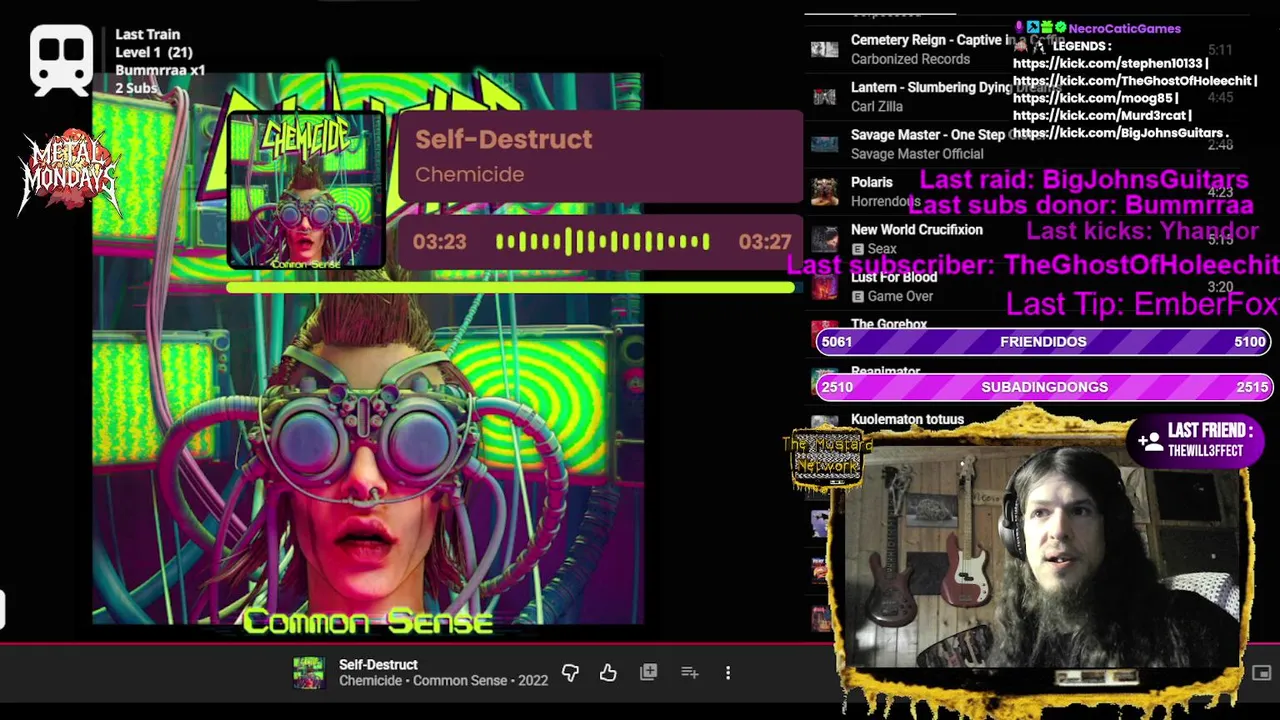
Task: Click The Mustard Network badge
Action: coord(826,459)
